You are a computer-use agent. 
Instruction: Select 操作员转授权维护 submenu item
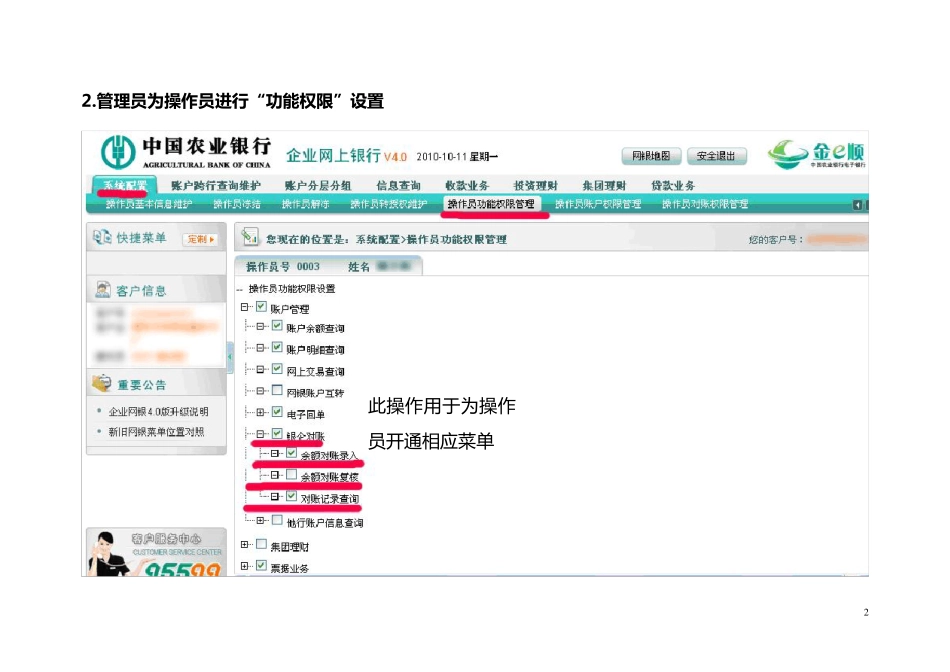389,204
